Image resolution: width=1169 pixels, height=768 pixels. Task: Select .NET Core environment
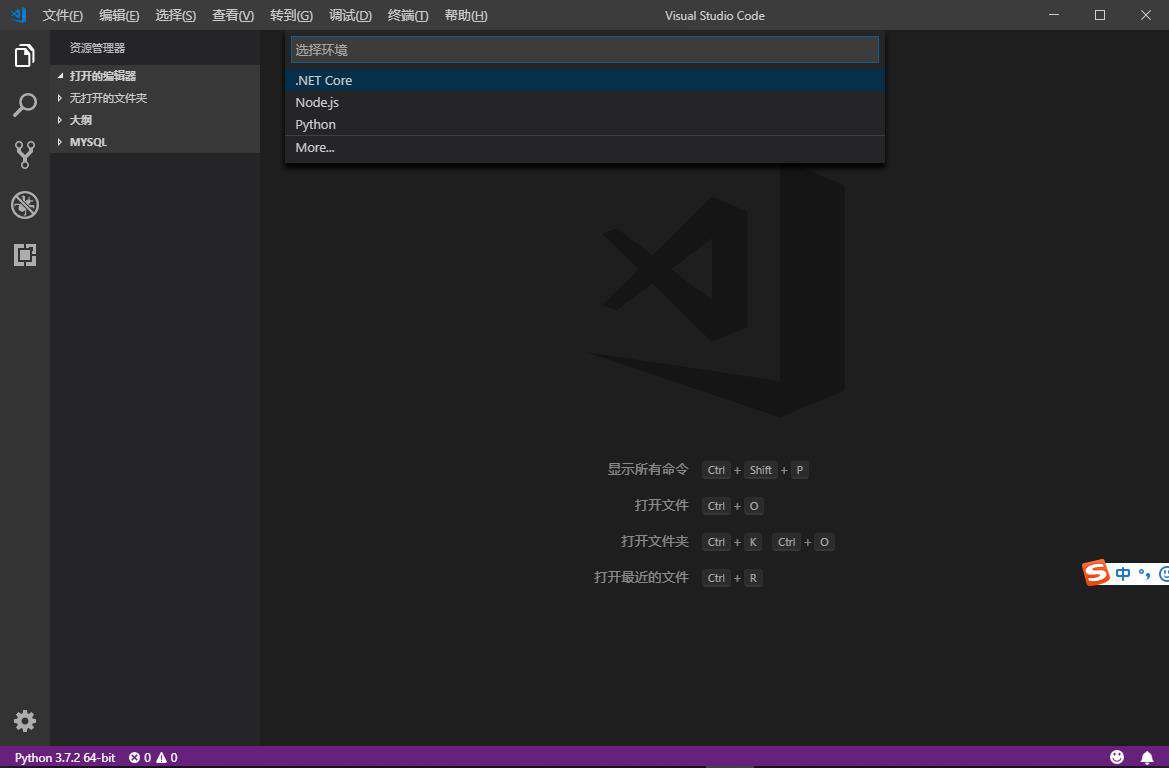pyautogui.click(x=584, y=80)
